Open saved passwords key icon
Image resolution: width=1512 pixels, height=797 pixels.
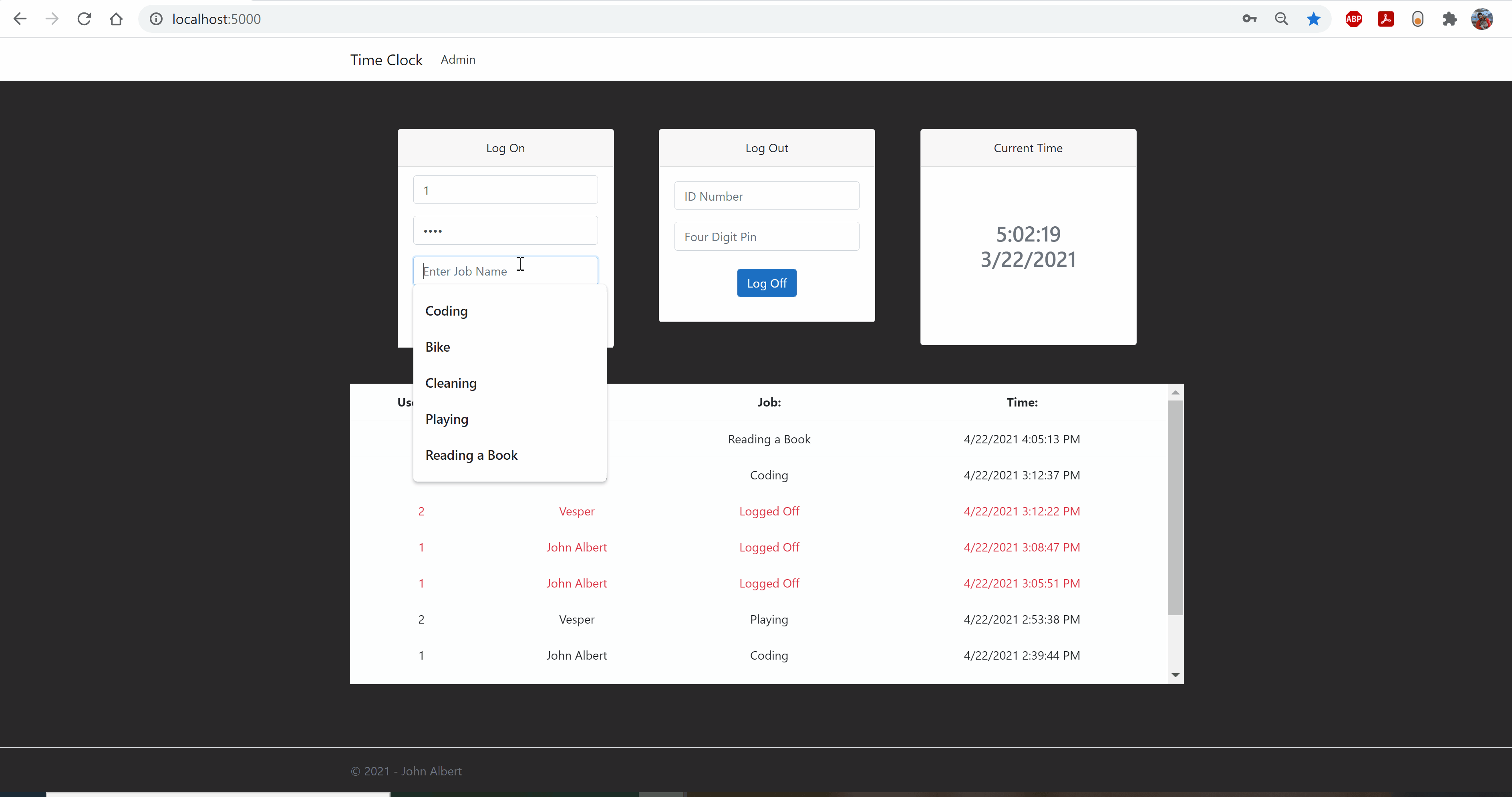(1250, 19)
